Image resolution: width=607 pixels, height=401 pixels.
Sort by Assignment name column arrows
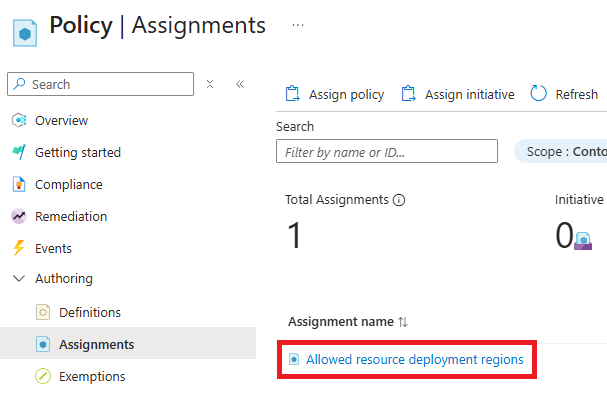pos(403,322)
